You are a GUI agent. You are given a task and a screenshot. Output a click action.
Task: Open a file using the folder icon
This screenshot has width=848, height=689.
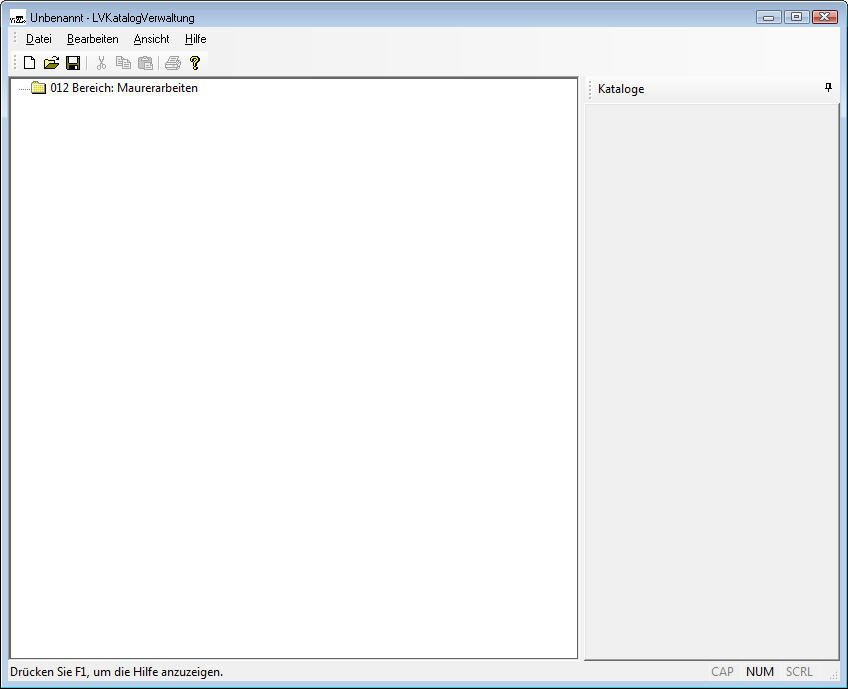coord(51,63)
